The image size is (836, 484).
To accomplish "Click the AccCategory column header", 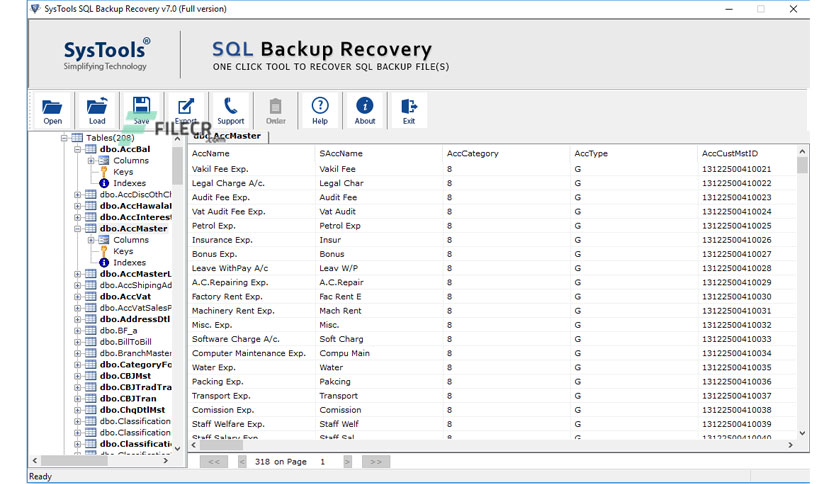I will pyautogui.click(x=472, y=154).
